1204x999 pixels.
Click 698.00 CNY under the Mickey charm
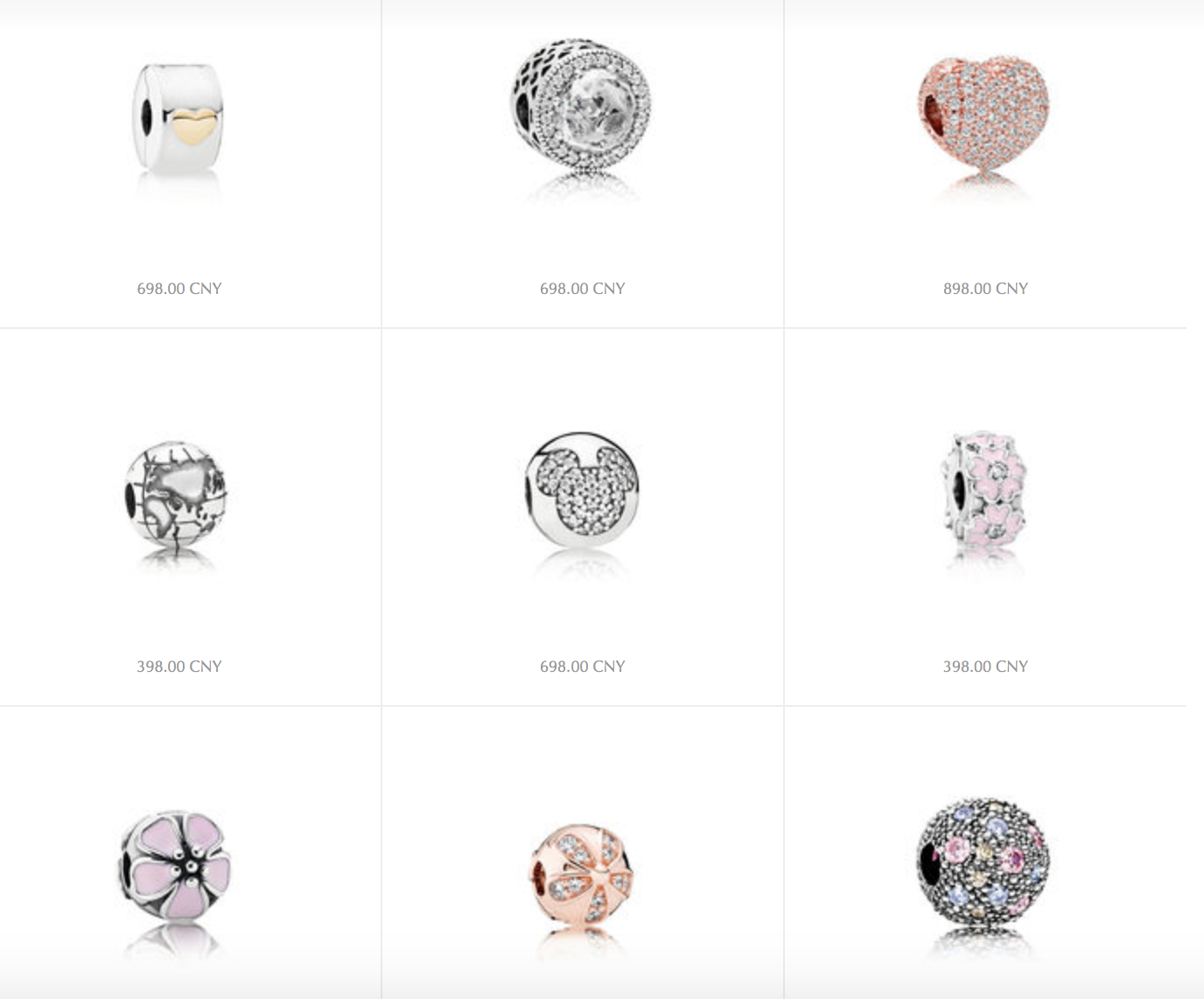(x=583, y=667)
